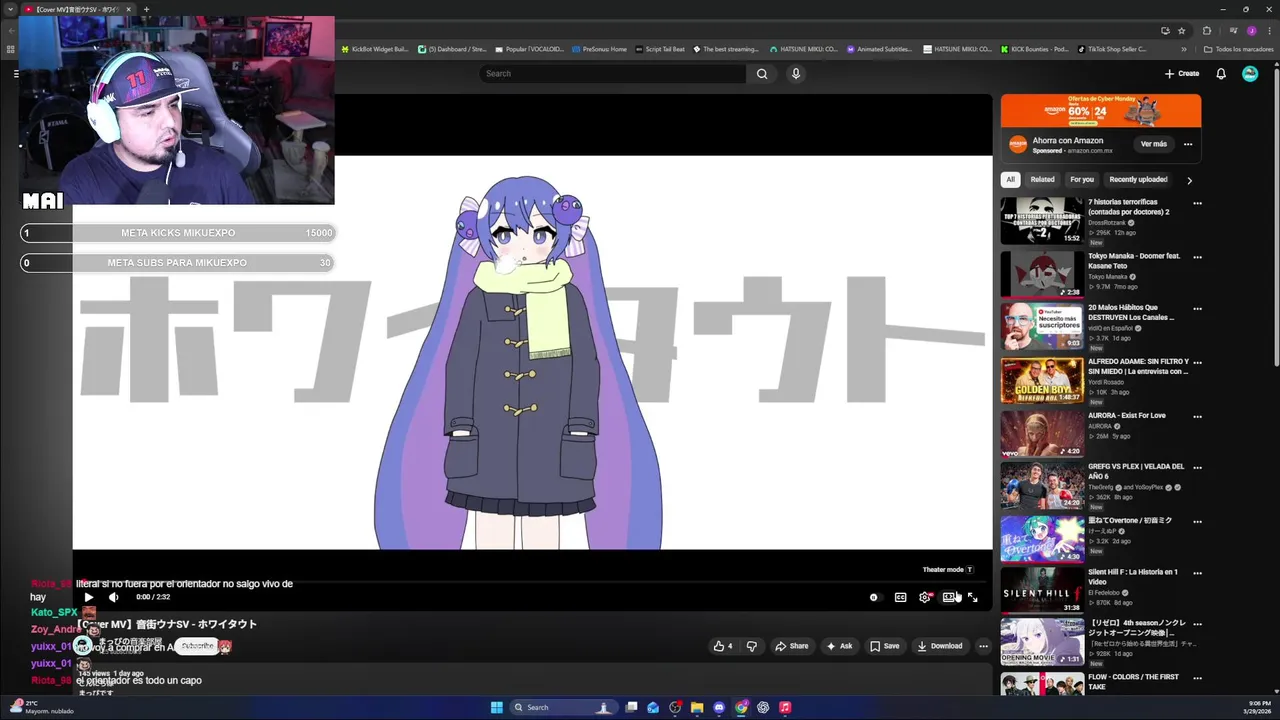Open Todos los marcadores folder
The width and height of the screenshot is (1280, 720).
point(1238,49)
